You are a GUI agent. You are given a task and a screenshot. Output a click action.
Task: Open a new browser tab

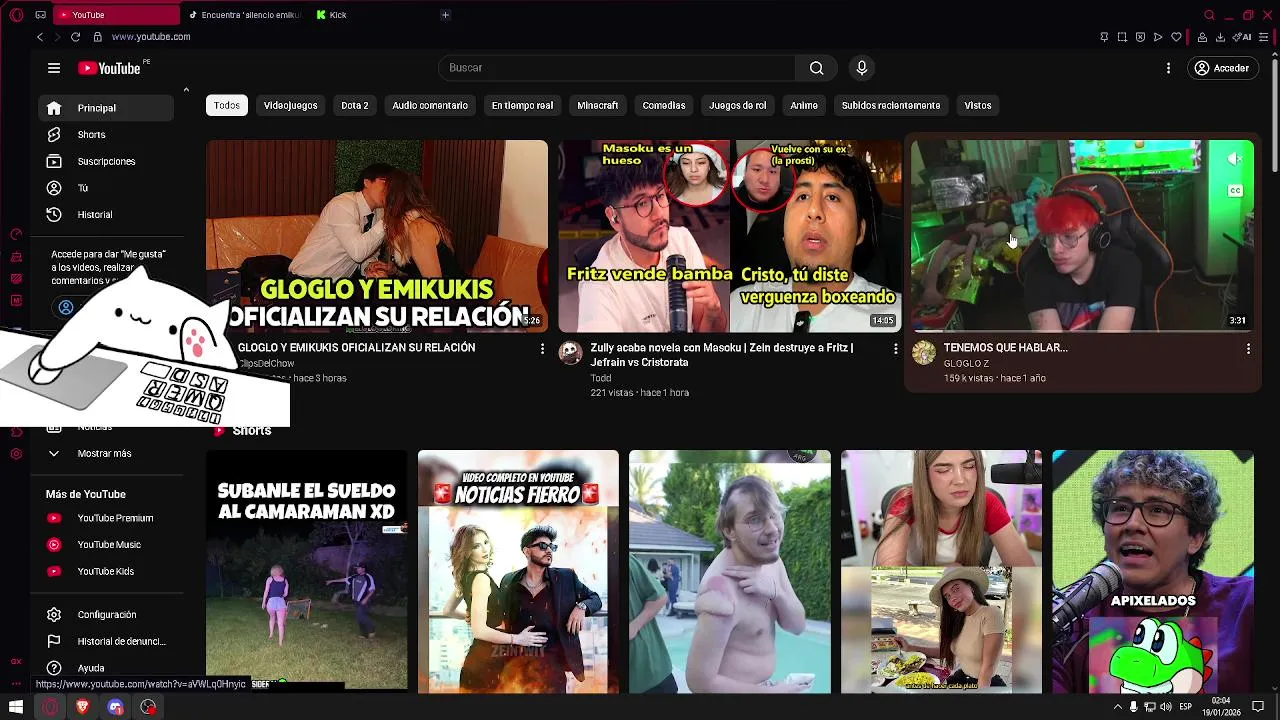coord(445,15)
